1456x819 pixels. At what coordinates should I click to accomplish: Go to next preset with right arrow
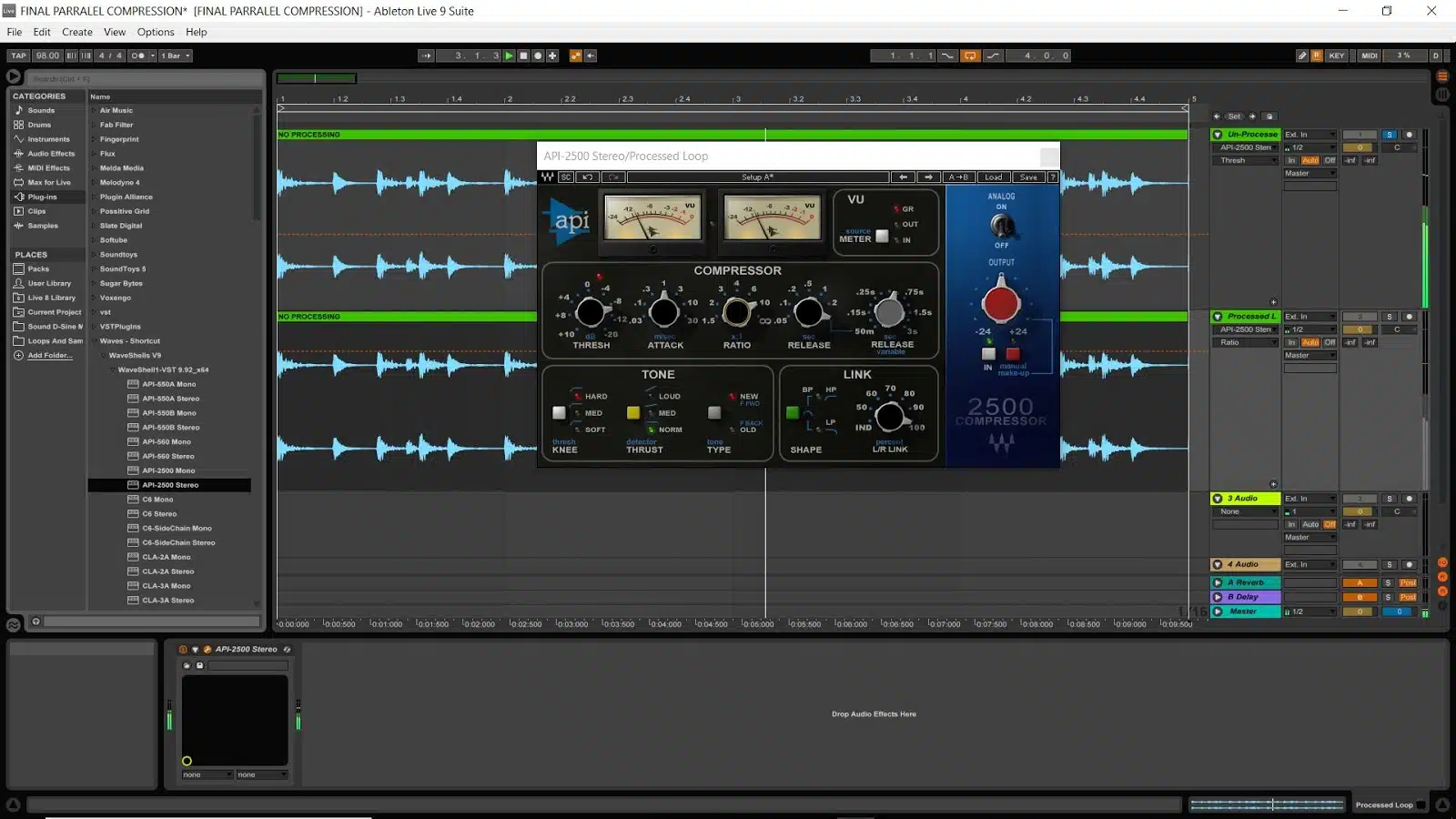pos(928,177)
